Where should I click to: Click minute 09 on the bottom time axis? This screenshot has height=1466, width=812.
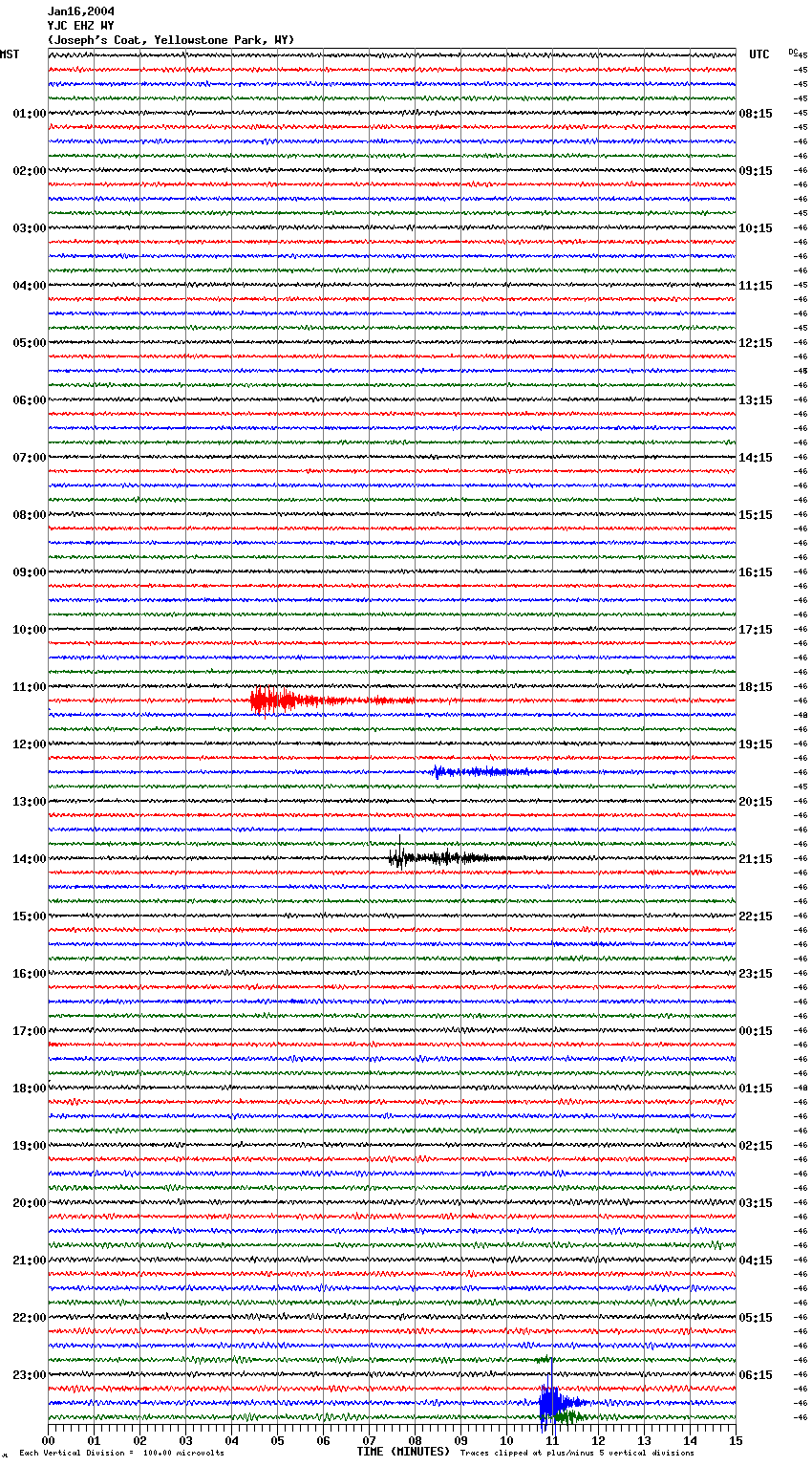click(461, 1440)
